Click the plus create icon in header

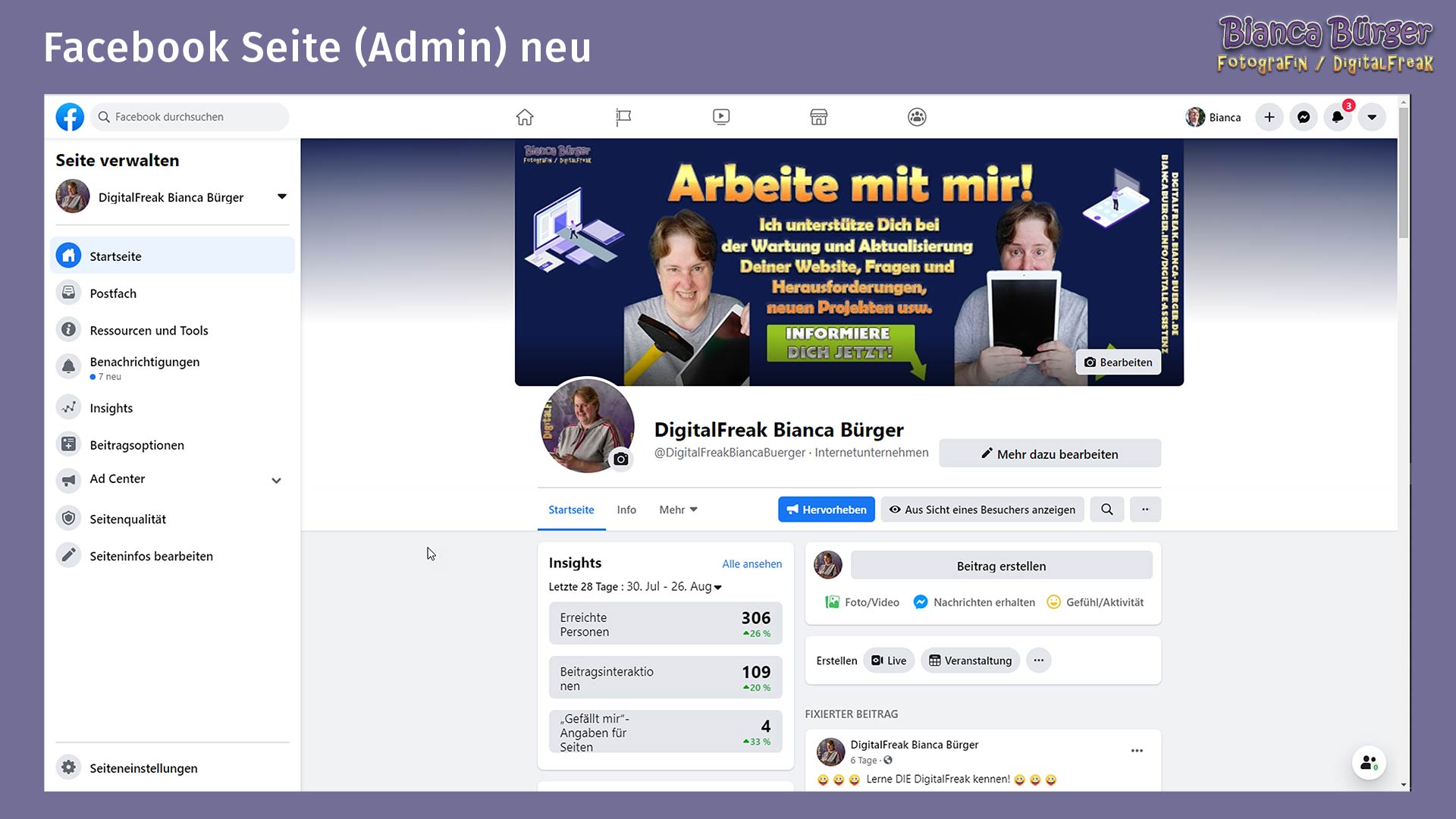pos(1269,117)
